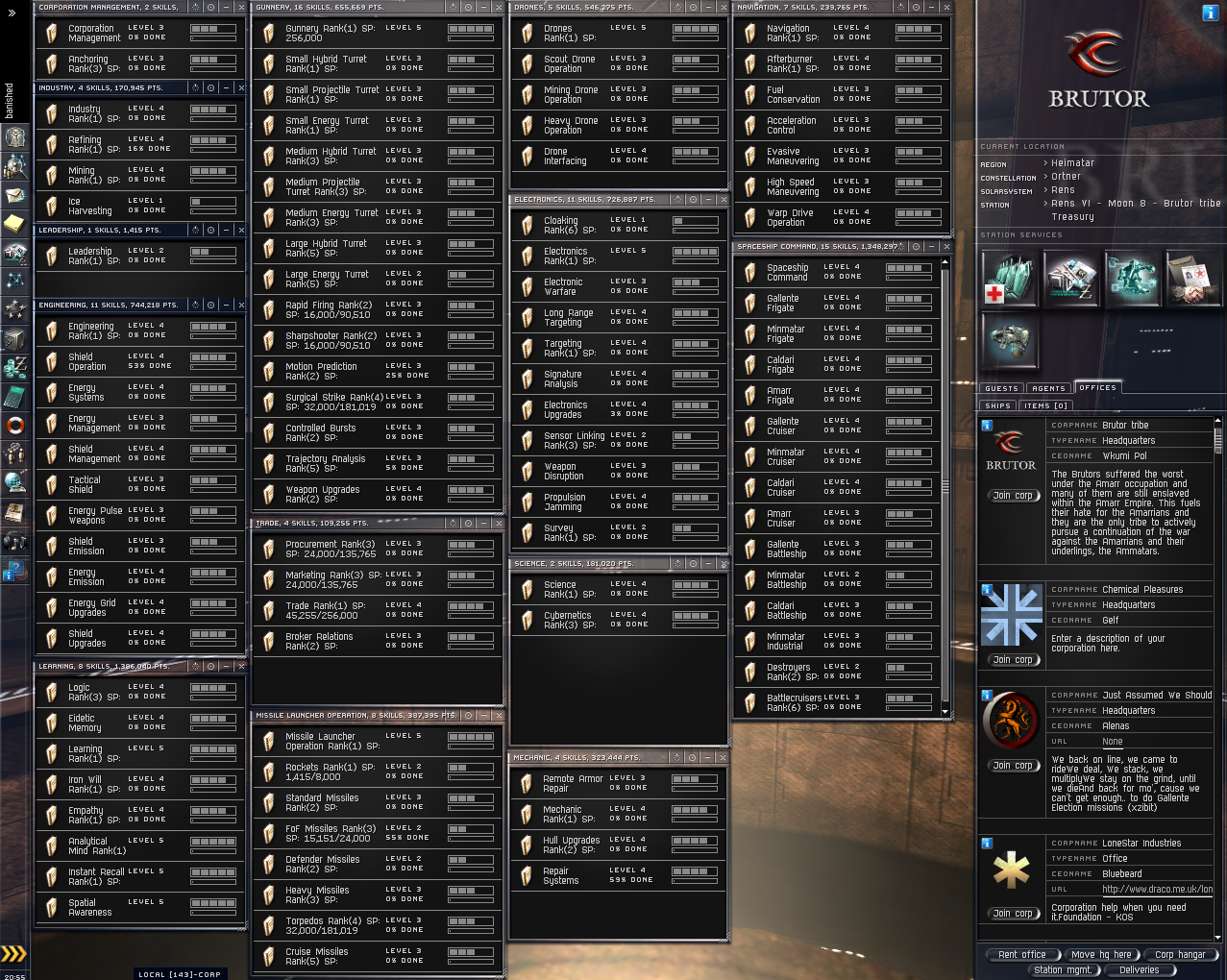The width and height of the screenshot is (1227, 980).
Task: Toggle pin on Navigation skills window
Action: point(917,7)
